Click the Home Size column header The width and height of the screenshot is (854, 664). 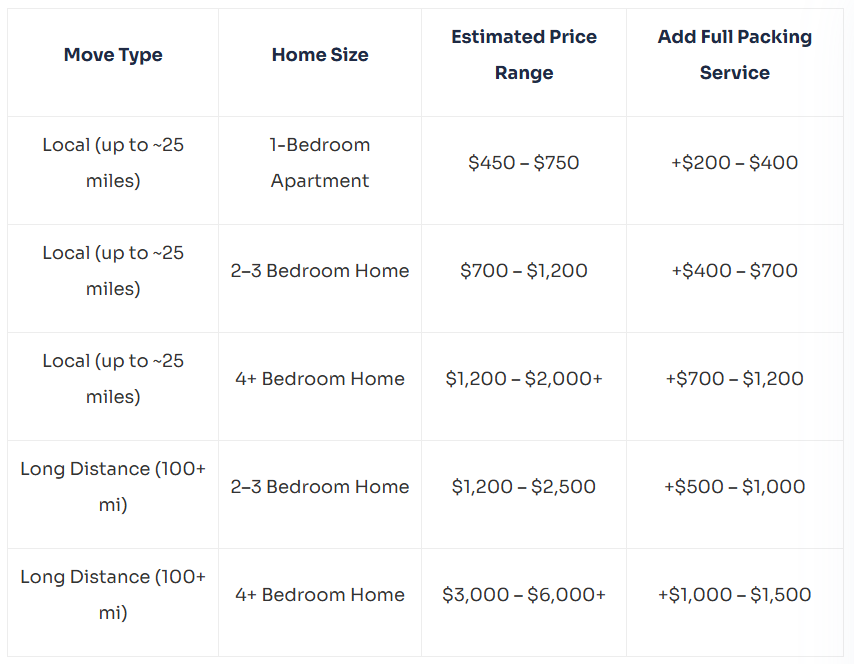point(320,55)
